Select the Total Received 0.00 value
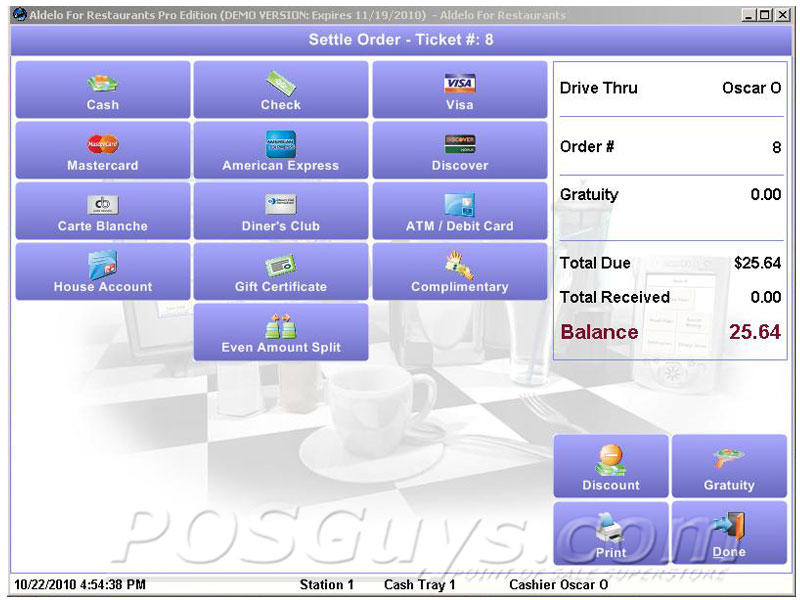 tap(766, 297)
